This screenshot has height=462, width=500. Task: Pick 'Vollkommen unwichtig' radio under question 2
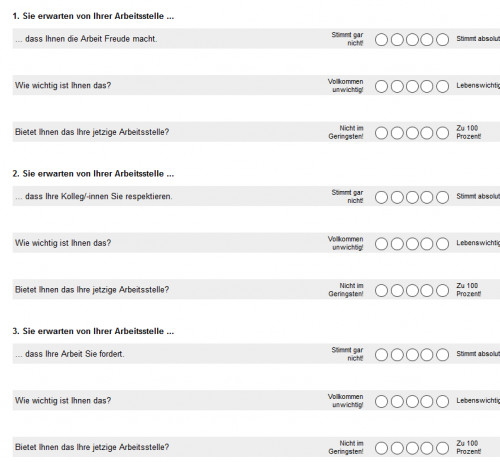pos(381,244)
